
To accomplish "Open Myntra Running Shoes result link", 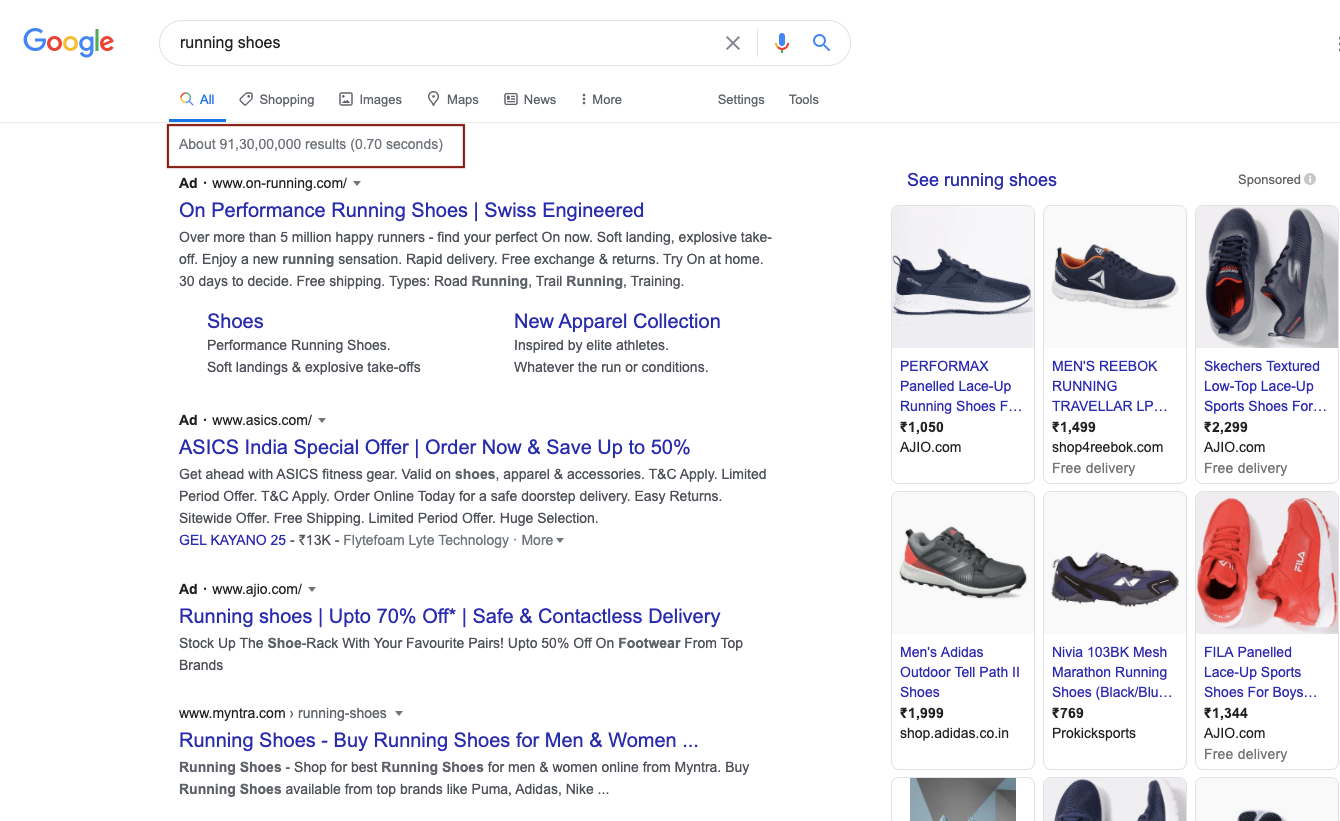I will [438, 740].
